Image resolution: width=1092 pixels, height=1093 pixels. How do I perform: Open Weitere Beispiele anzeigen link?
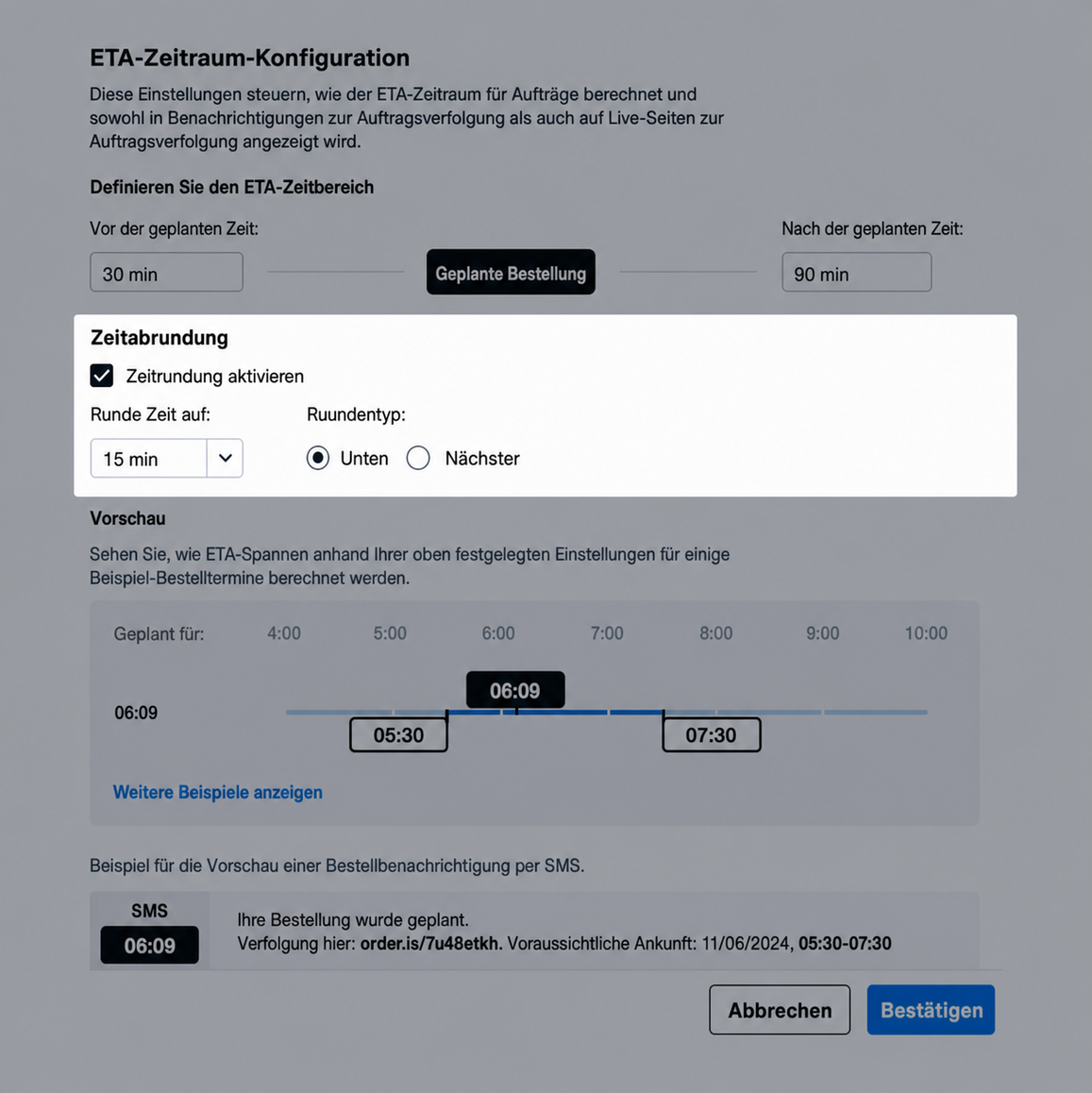click(217, 792)
